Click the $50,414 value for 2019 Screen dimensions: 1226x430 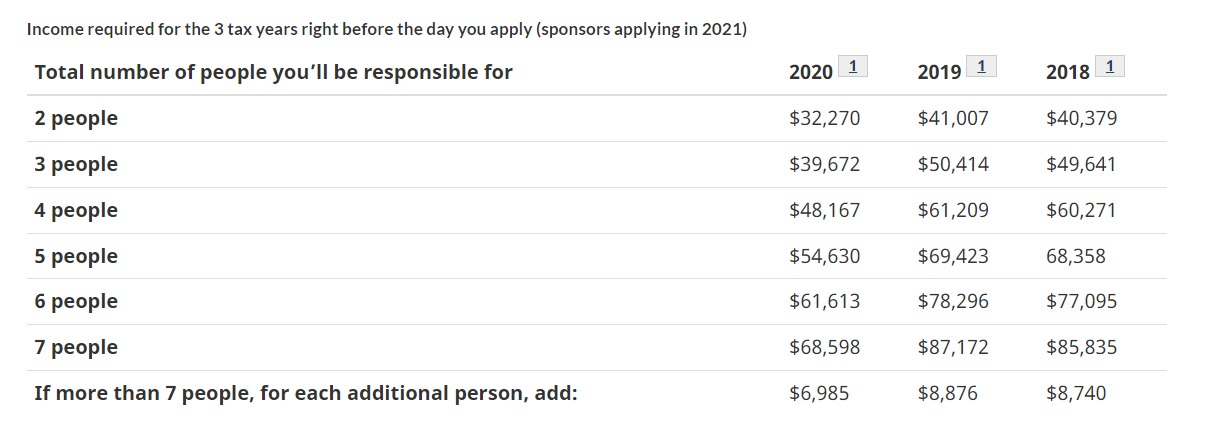(x=953, y=165)
